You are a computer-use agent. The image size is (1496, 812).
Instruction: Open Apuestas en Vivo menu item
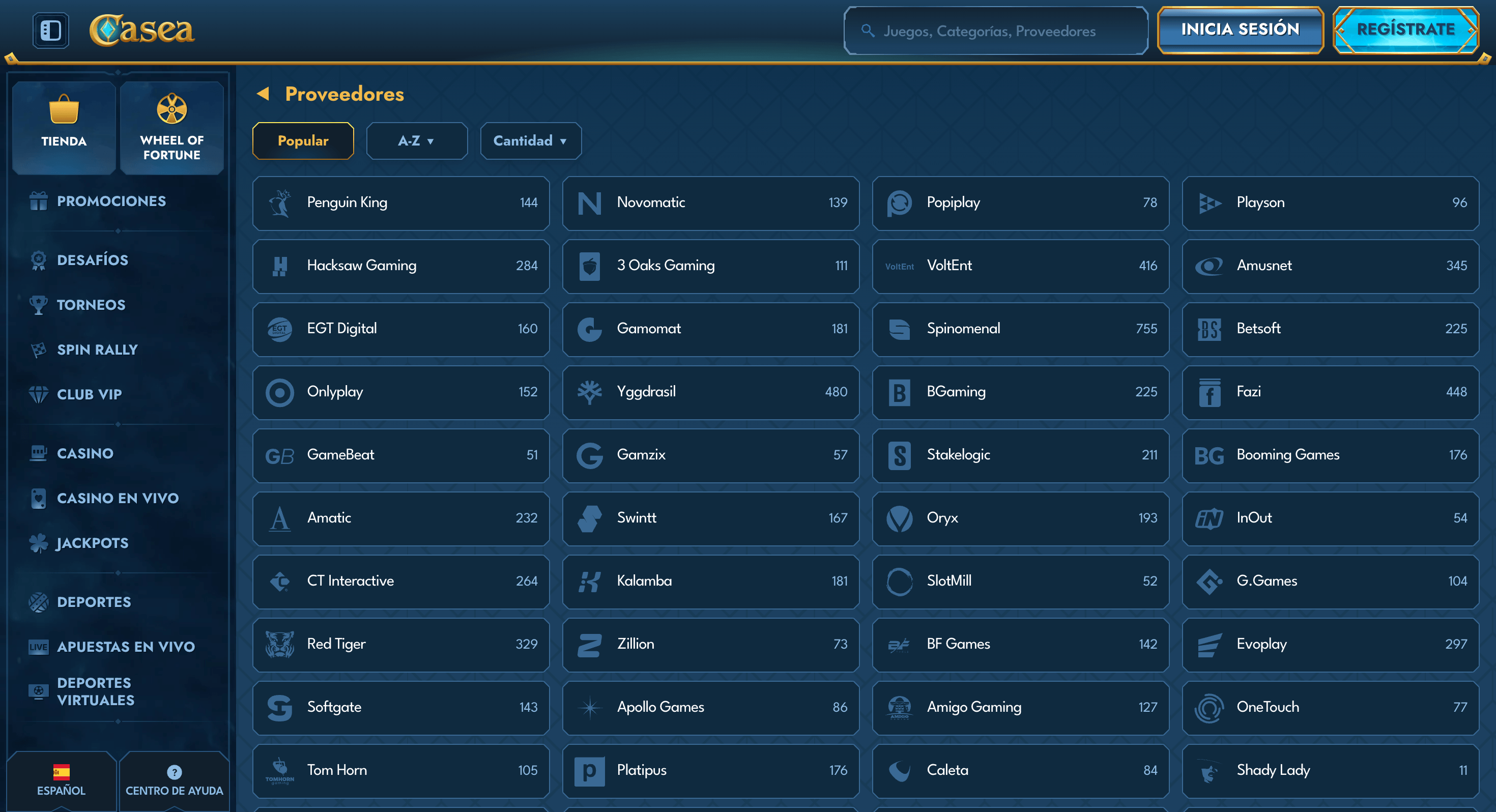pyautogui.click(x=126, y=647)
